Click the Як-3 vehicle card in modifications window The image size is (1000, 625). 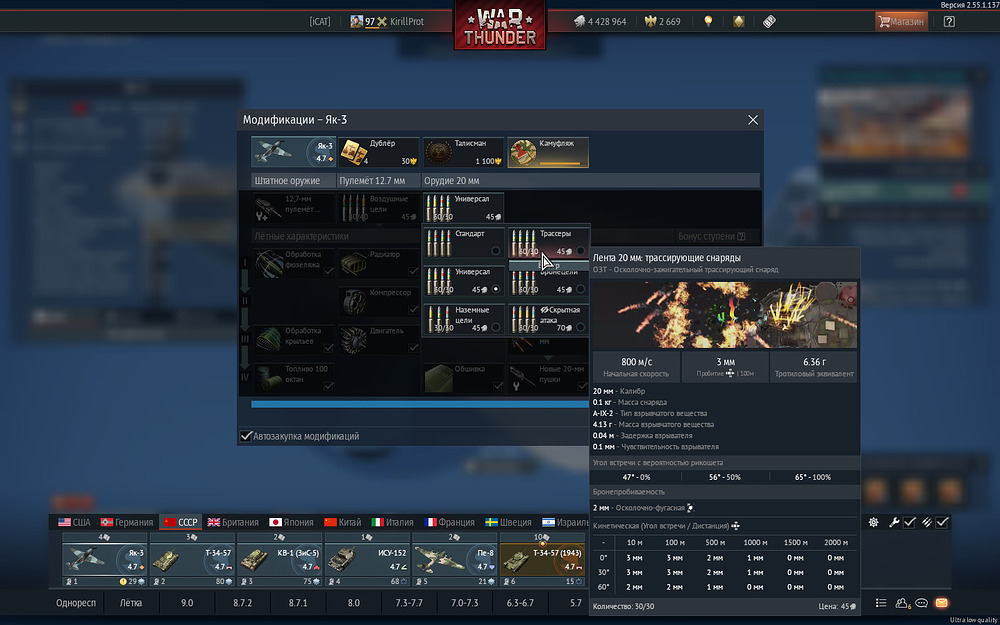(x=293, y=152)
